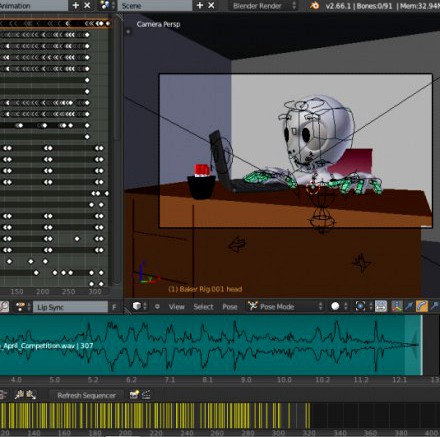This screenshot has height=437, width=440.
Task: Click the dope sheet filter magnifier icon
Action: (x=4, y=307)
